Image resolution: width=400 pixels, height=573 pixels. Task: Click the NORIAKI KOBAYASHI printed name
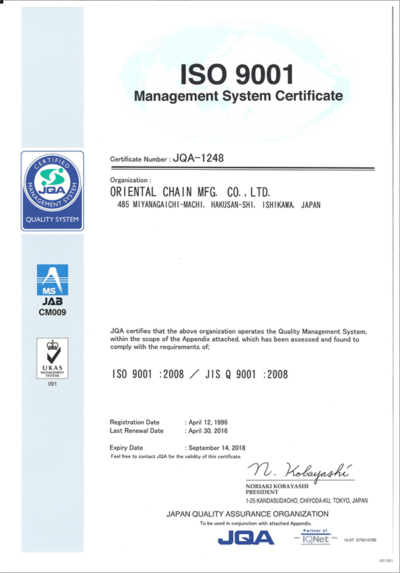(277, 486)
